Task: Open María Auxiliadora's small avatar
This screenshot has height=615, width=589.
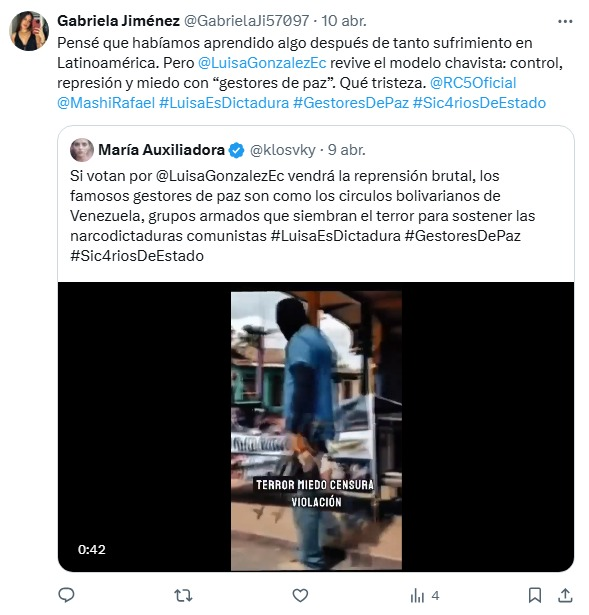Action: tap(82, 150)
